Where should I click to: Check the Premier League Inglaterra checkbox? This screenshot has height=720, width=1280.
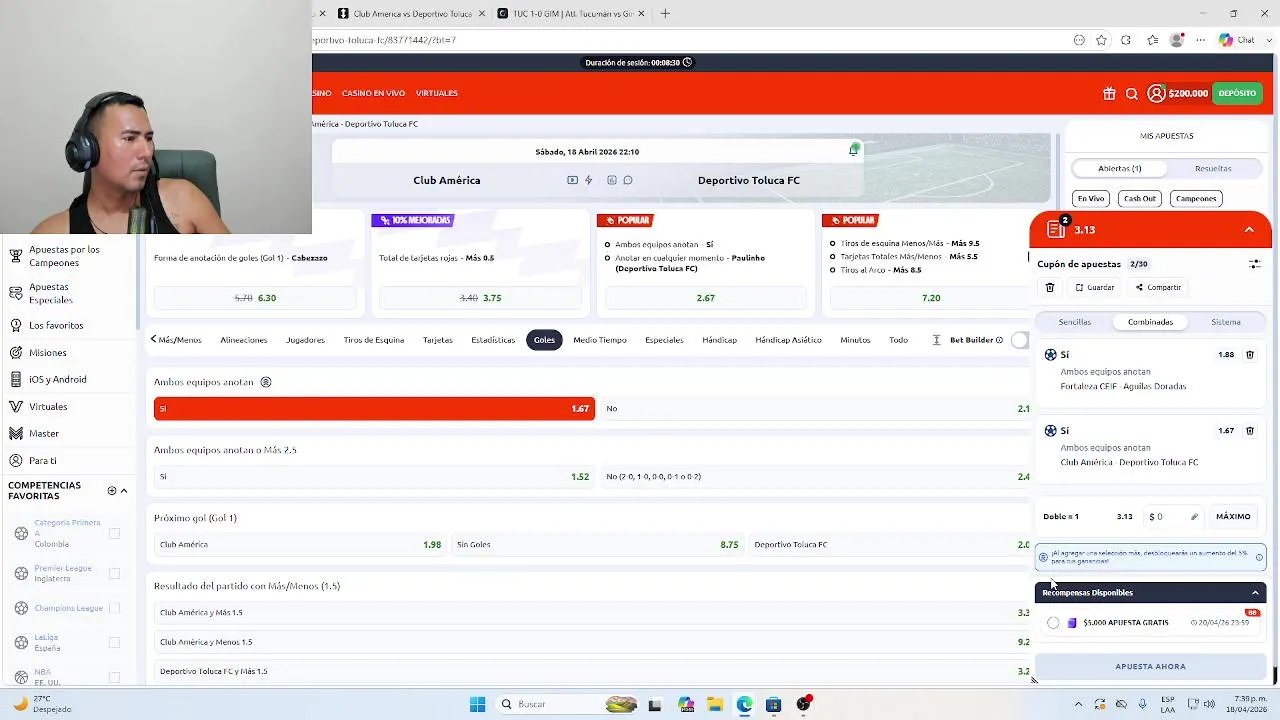tap(114, 574)
